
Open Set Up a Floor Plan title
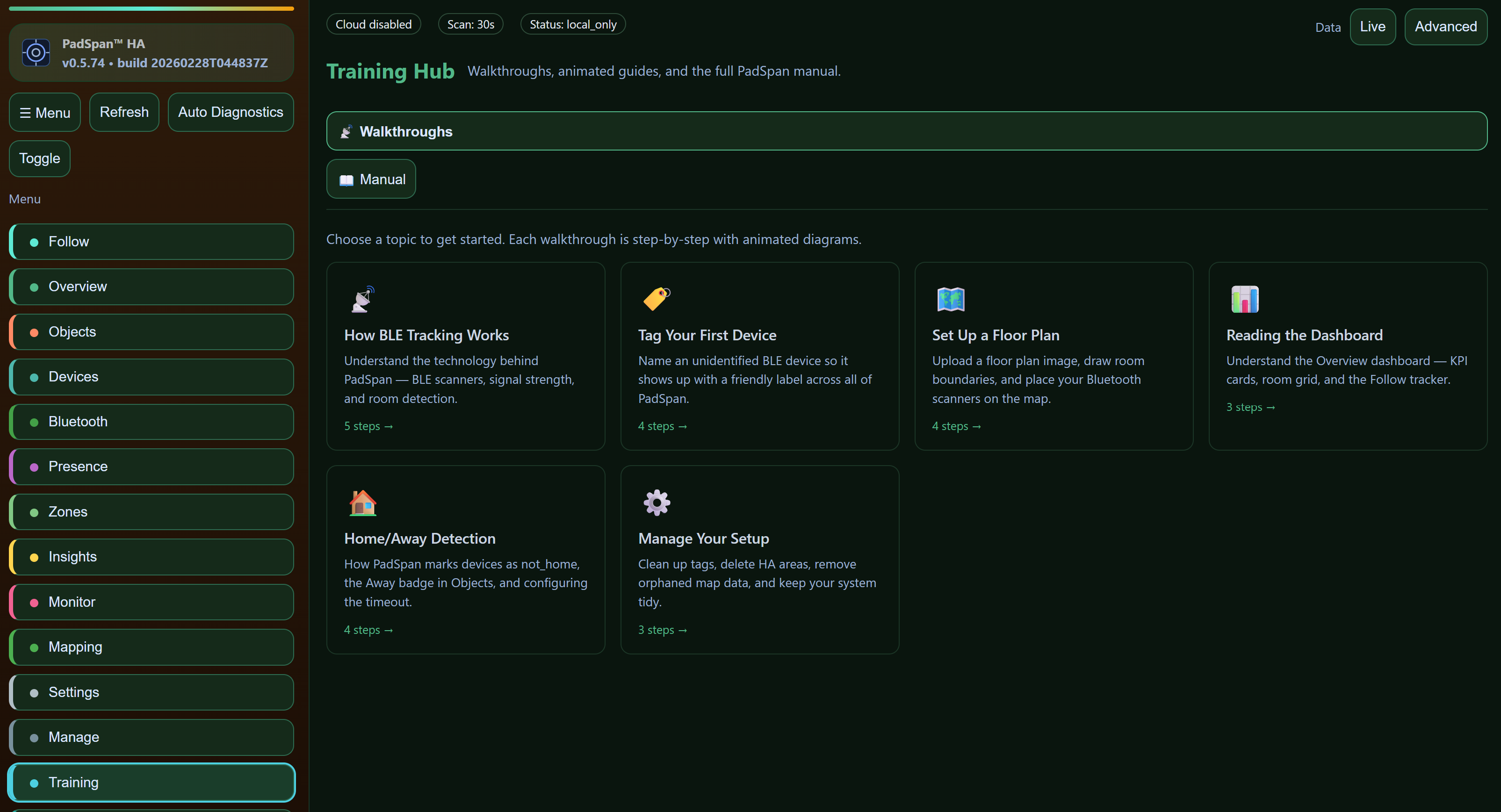(x=995, y=336)
